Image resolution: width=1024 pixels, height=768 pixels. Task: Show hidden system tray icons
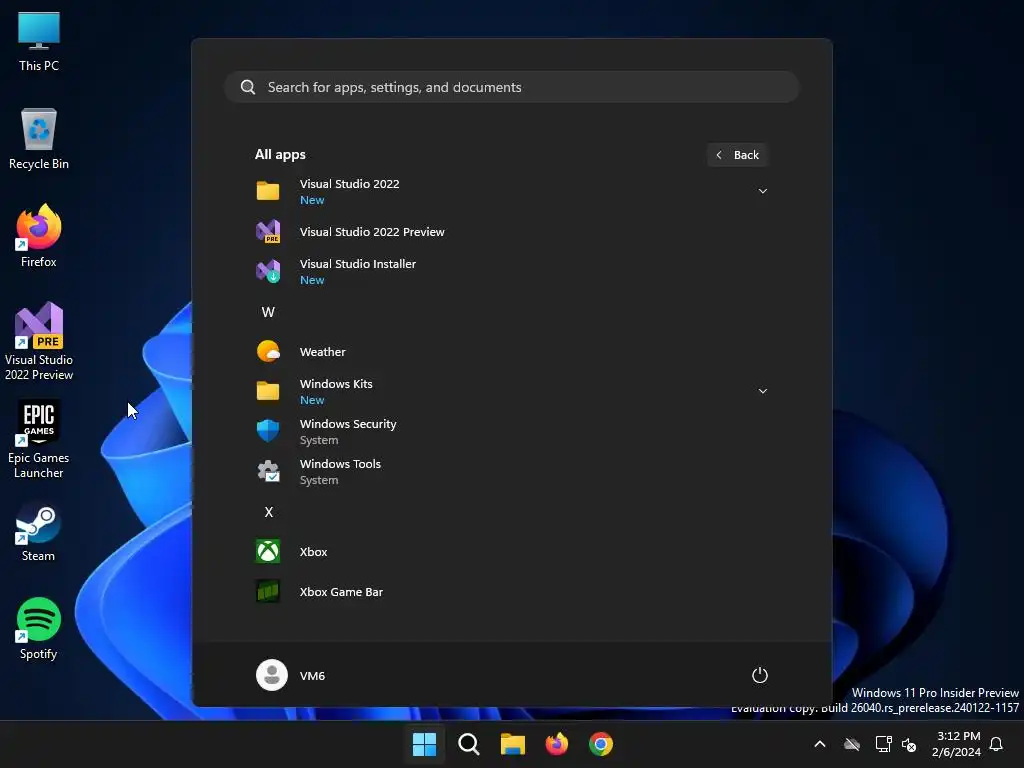click(820, 744)
